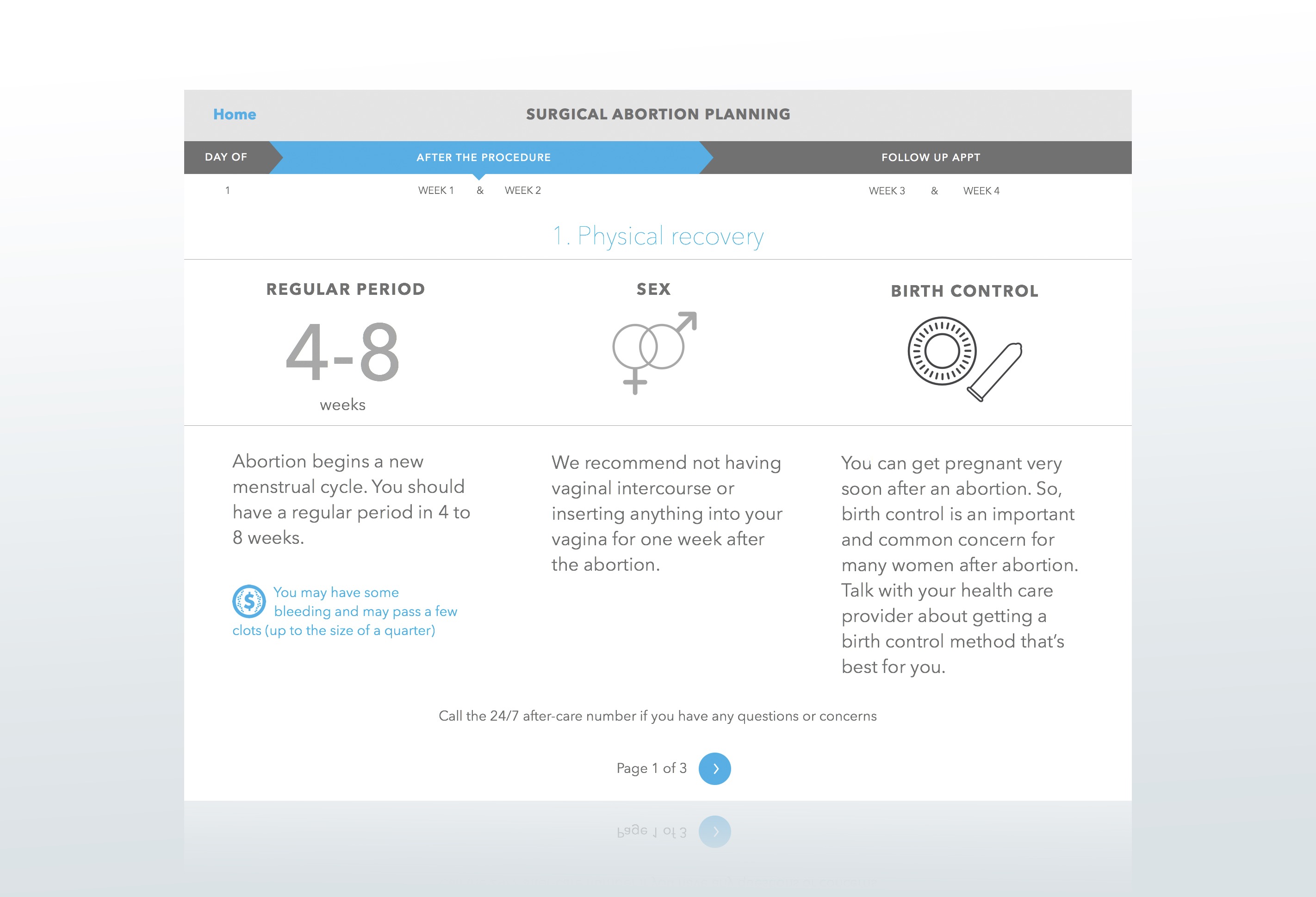The image size is (1316, 897).
Task: Click the '1. Physical recovery' title
Action: pyautogui.click(x=658, y=236)
